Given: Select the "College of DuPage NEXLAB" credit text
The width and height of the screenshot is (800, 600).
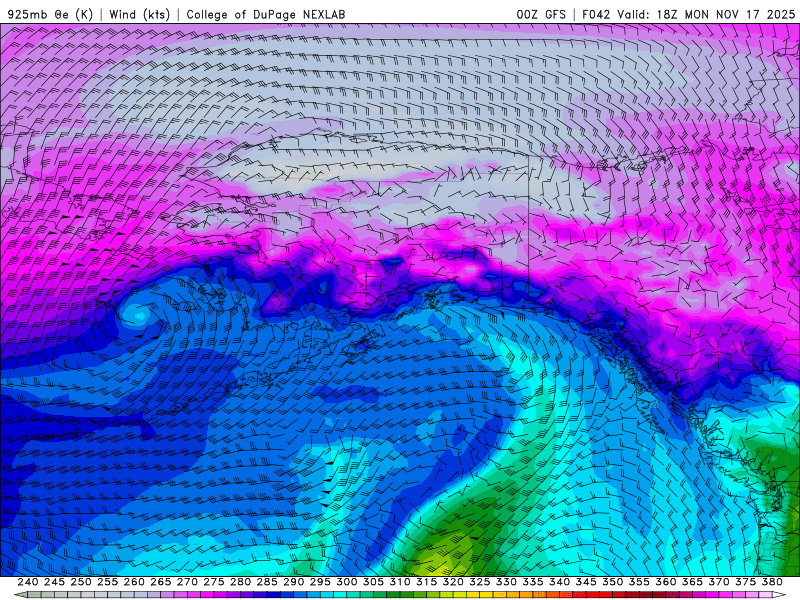Looking at the screenshot, I should [x=265, y=14].
